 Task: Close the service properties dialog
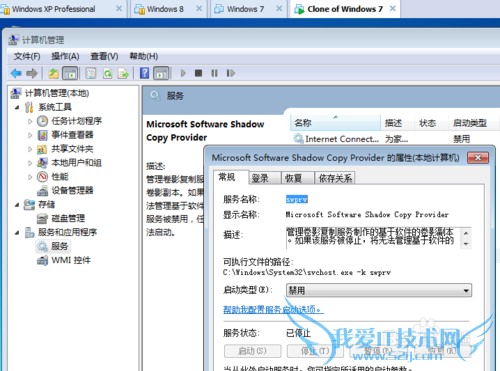point(478,158)
